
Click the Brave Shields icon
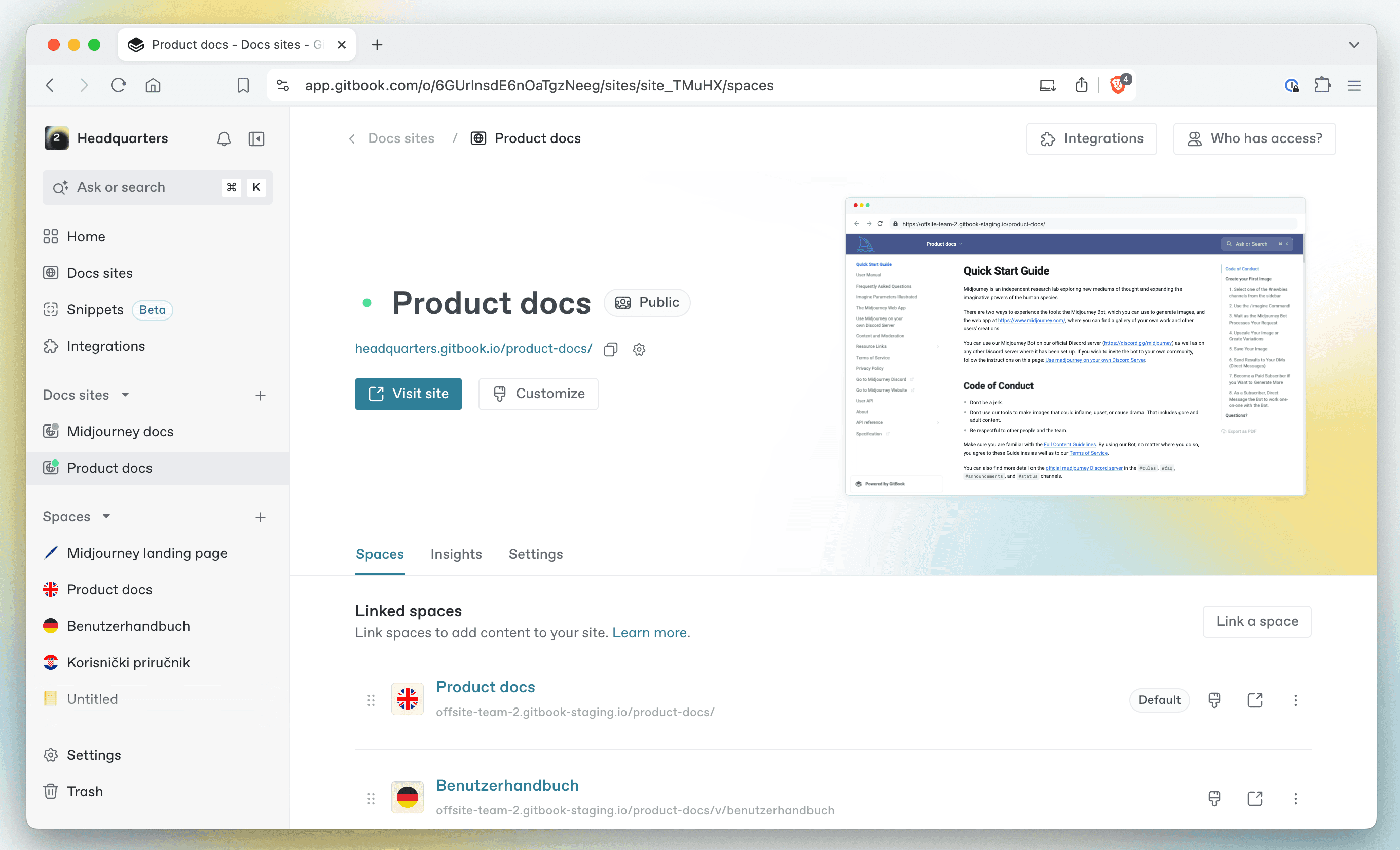1118,85
